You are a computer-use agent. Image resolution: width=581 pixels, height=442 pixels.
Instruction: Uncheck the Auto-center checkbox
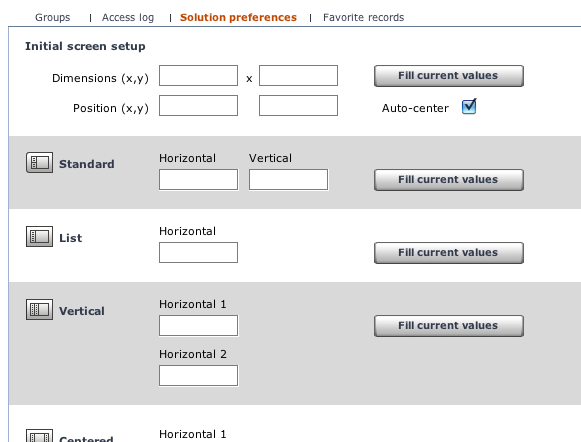[x=469, y=107]
